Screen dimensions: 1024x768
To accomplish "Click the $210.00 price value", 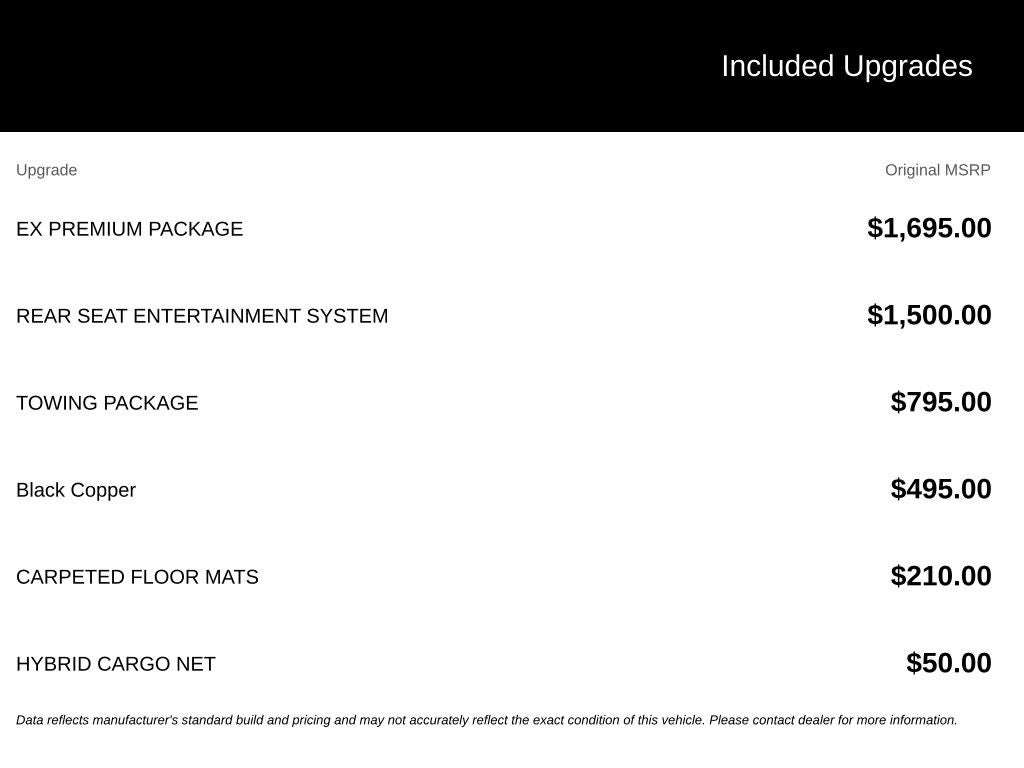I will pyautogui.click(x=941, y=575).
